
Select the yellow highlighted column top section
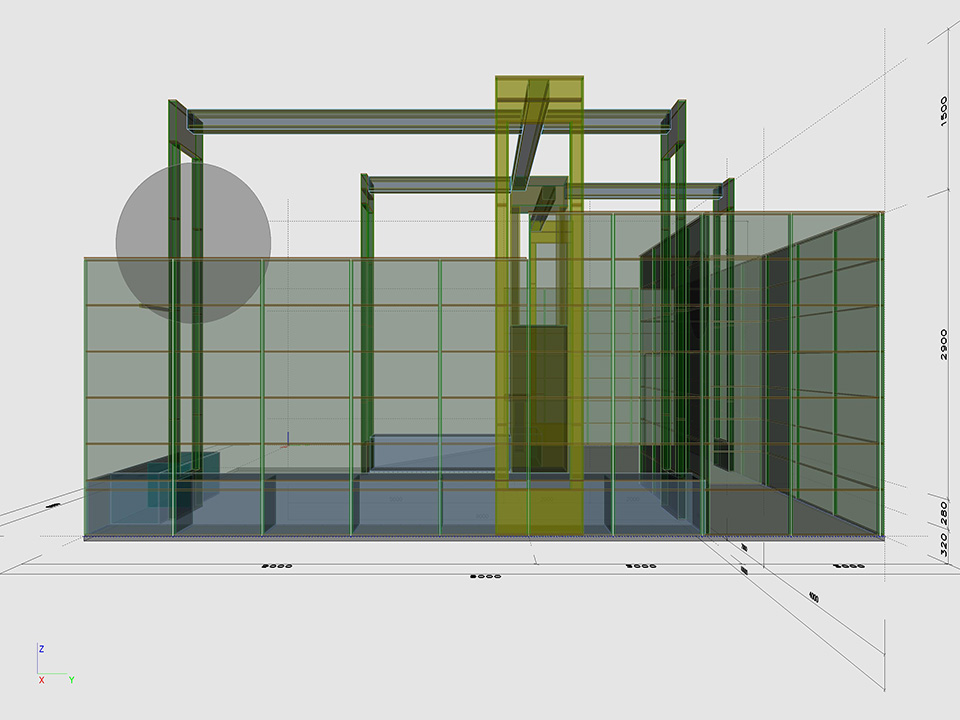[539, 88]
